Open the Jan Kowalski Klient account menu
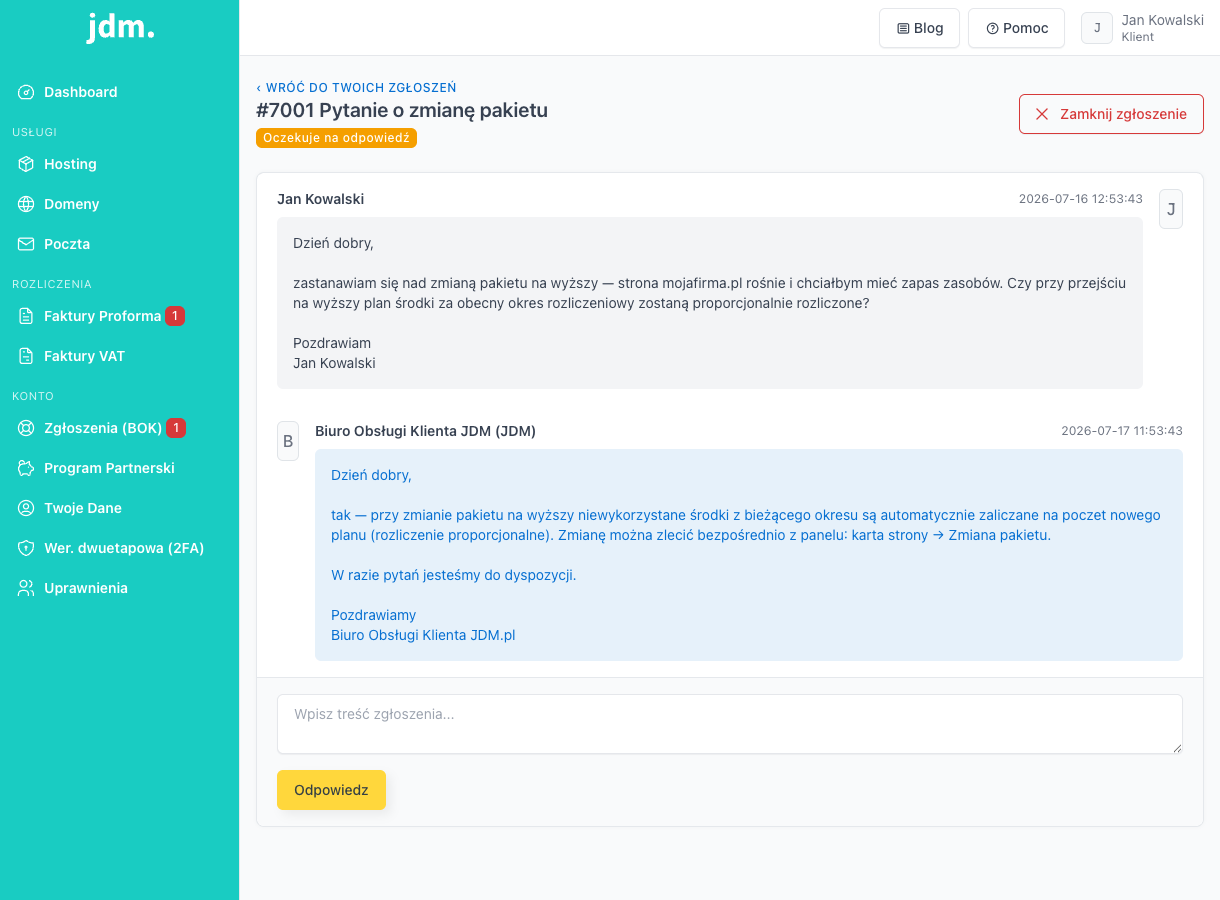 (x=1143, y=28)
